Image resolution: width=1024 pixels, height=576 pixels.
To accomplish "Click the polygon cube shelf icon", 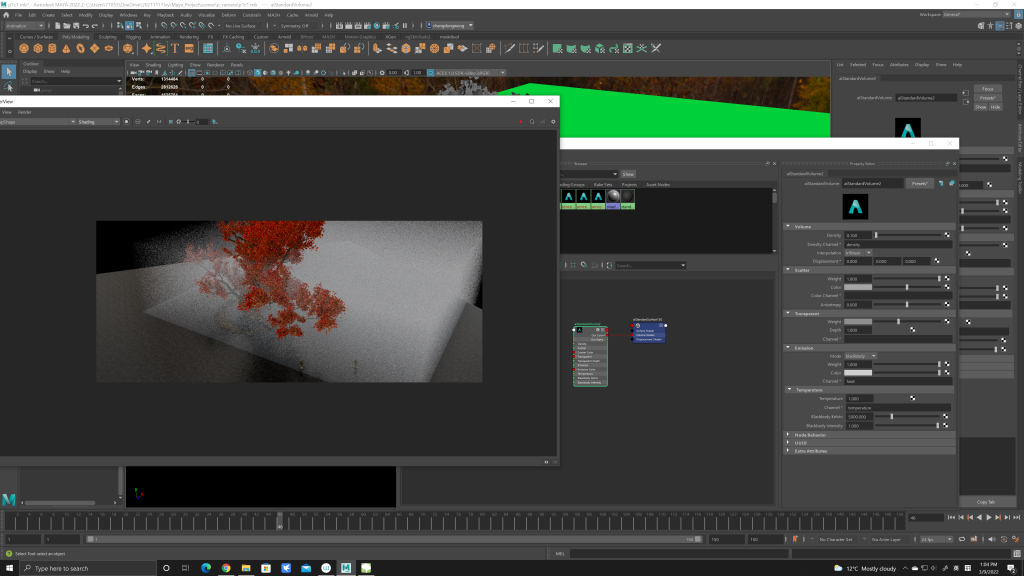I will point(37,48).
